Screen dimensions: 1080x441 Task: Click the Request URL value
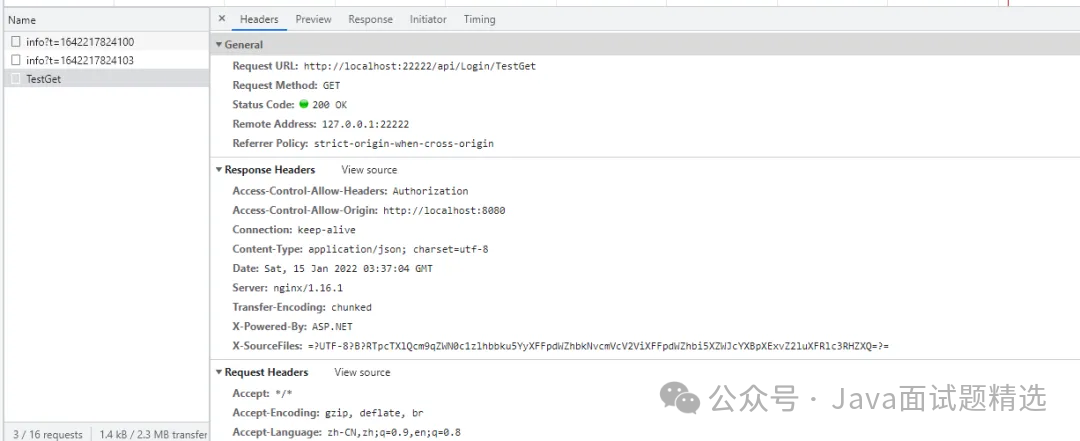[x=419, y=66]
